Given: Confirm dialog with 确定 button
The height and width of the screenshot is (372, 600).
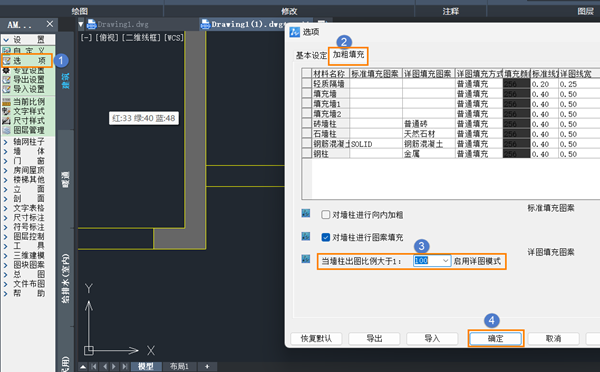Looking at the screenshot, I should [496, 339].
